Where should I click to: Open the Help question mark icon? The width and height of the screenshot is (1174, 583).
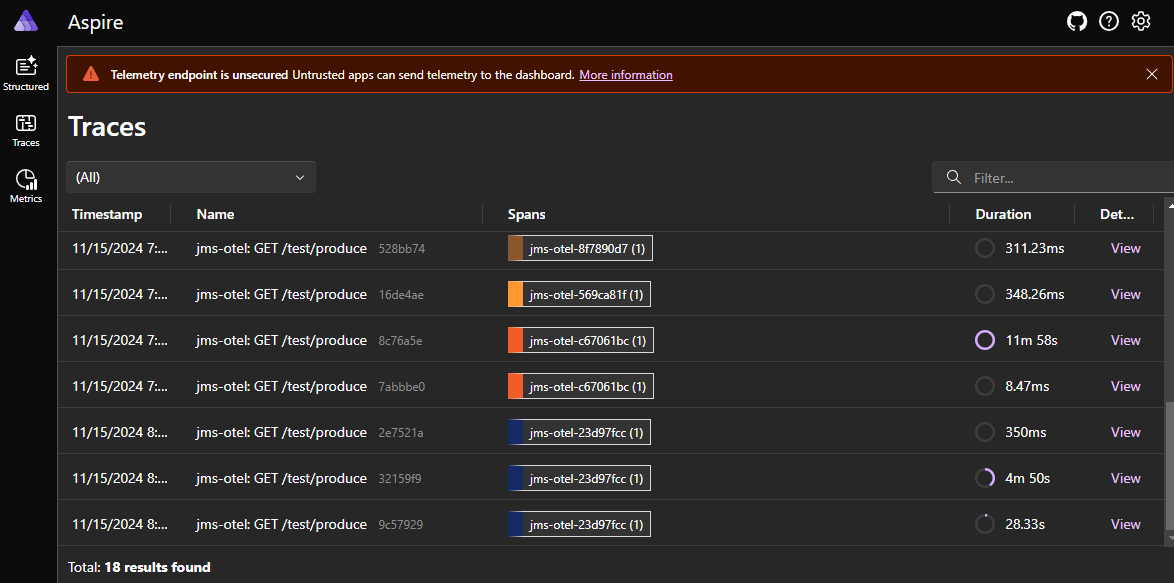(x=1109, y=22)
